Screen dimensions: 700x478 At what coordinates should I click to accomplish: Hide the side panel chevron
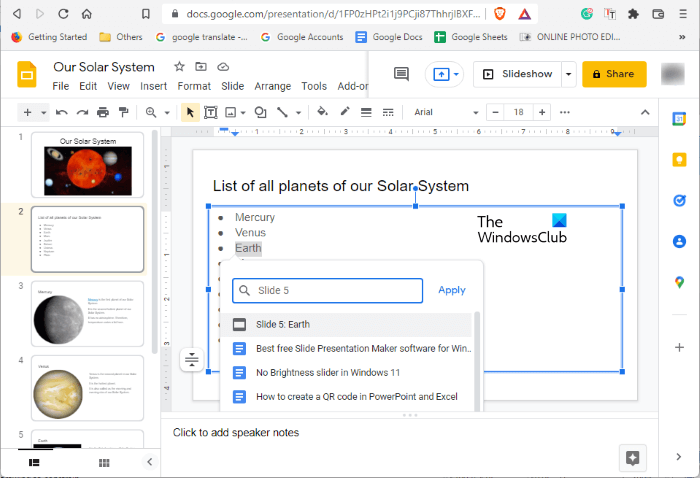[x=679, y=457]
